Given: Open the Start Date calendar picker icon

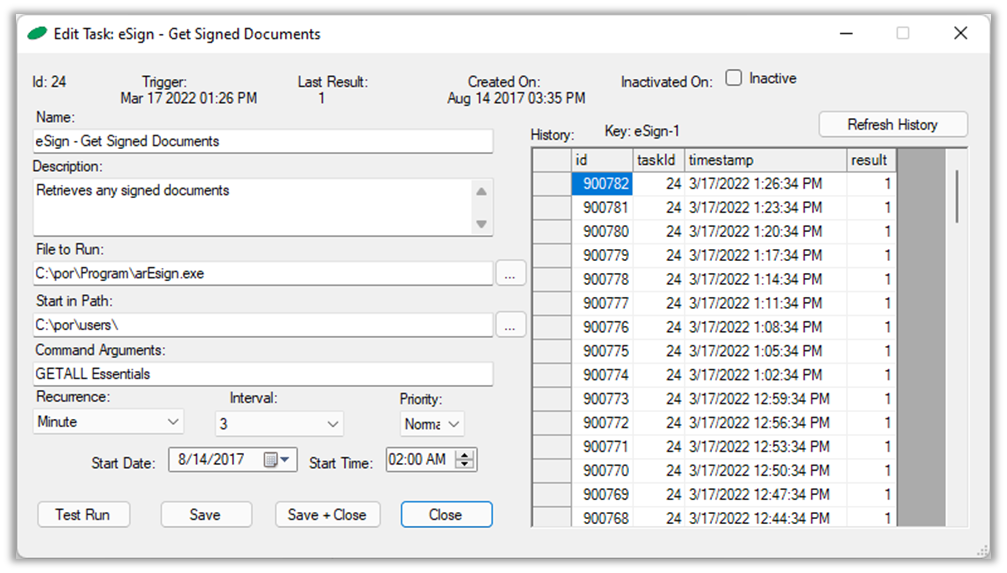Looking at the screenshot, I should (x=272, y=460).
